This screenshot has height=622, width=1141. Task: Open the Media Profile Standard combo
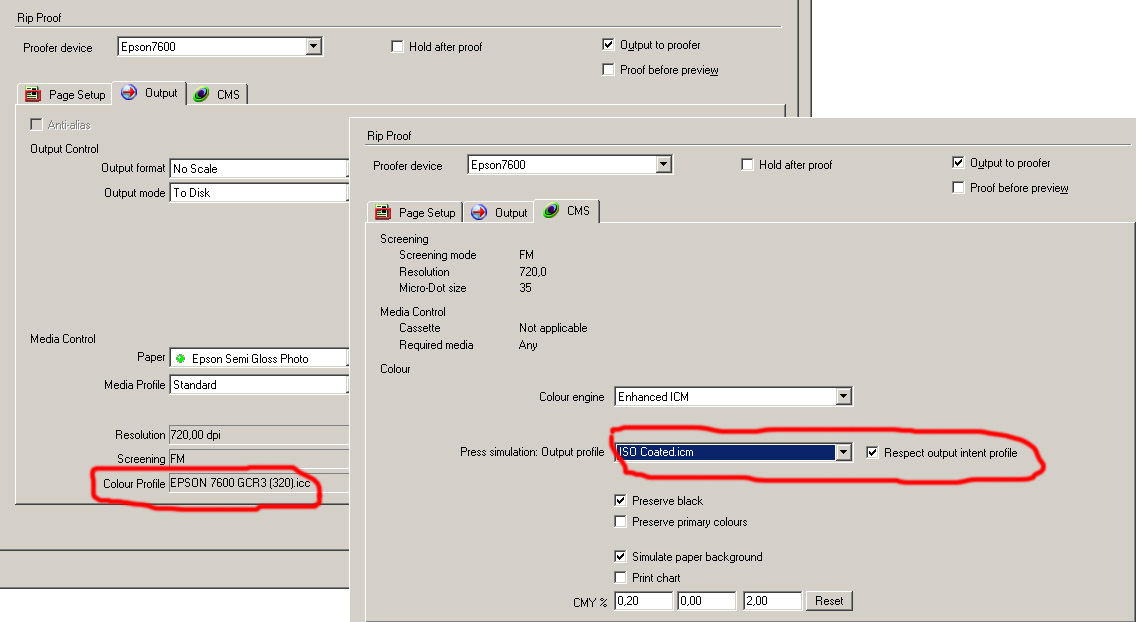click(259, 385)
